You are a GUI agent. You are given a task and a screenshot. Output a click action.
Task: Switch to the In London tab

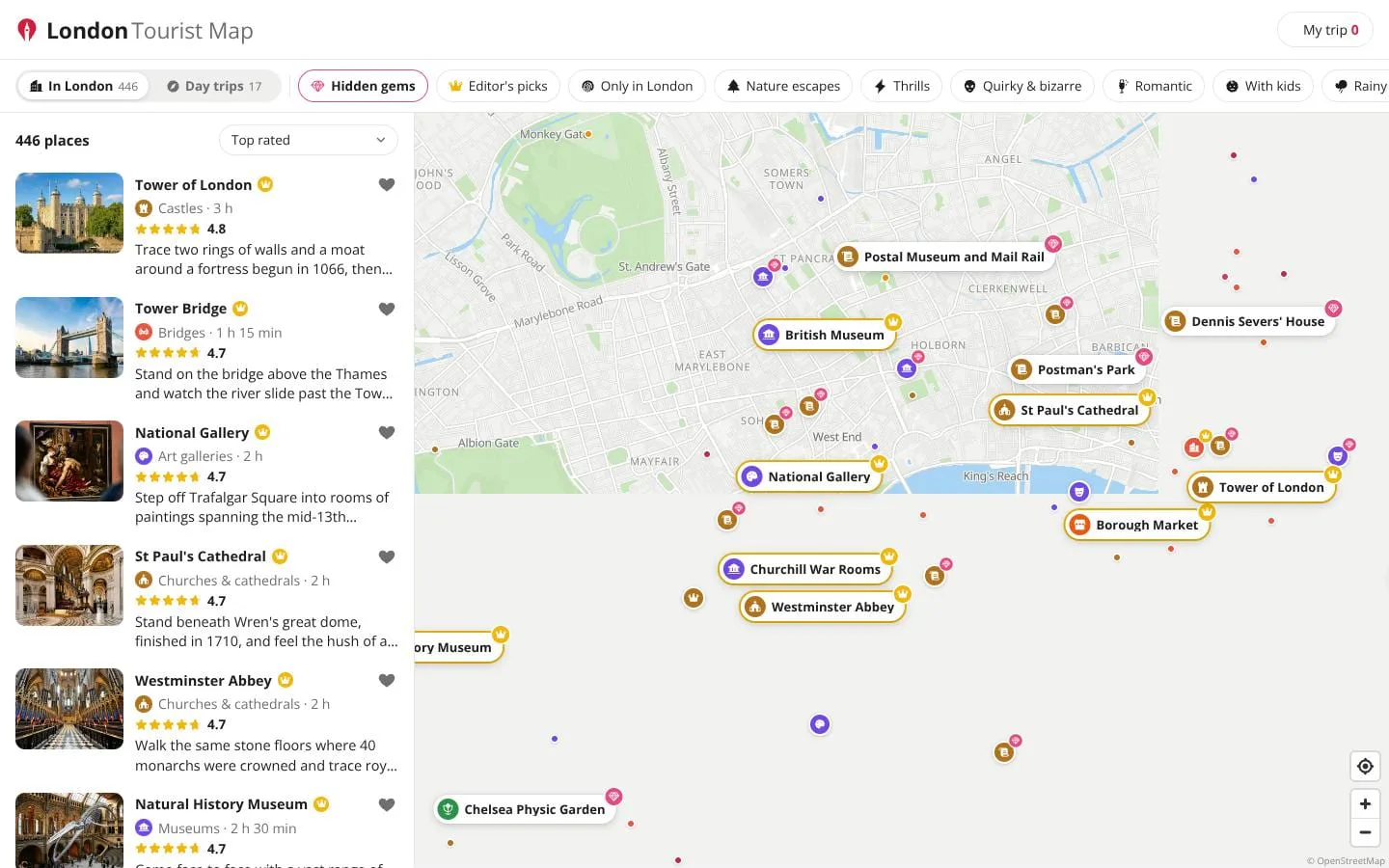(x=84, y=86)
